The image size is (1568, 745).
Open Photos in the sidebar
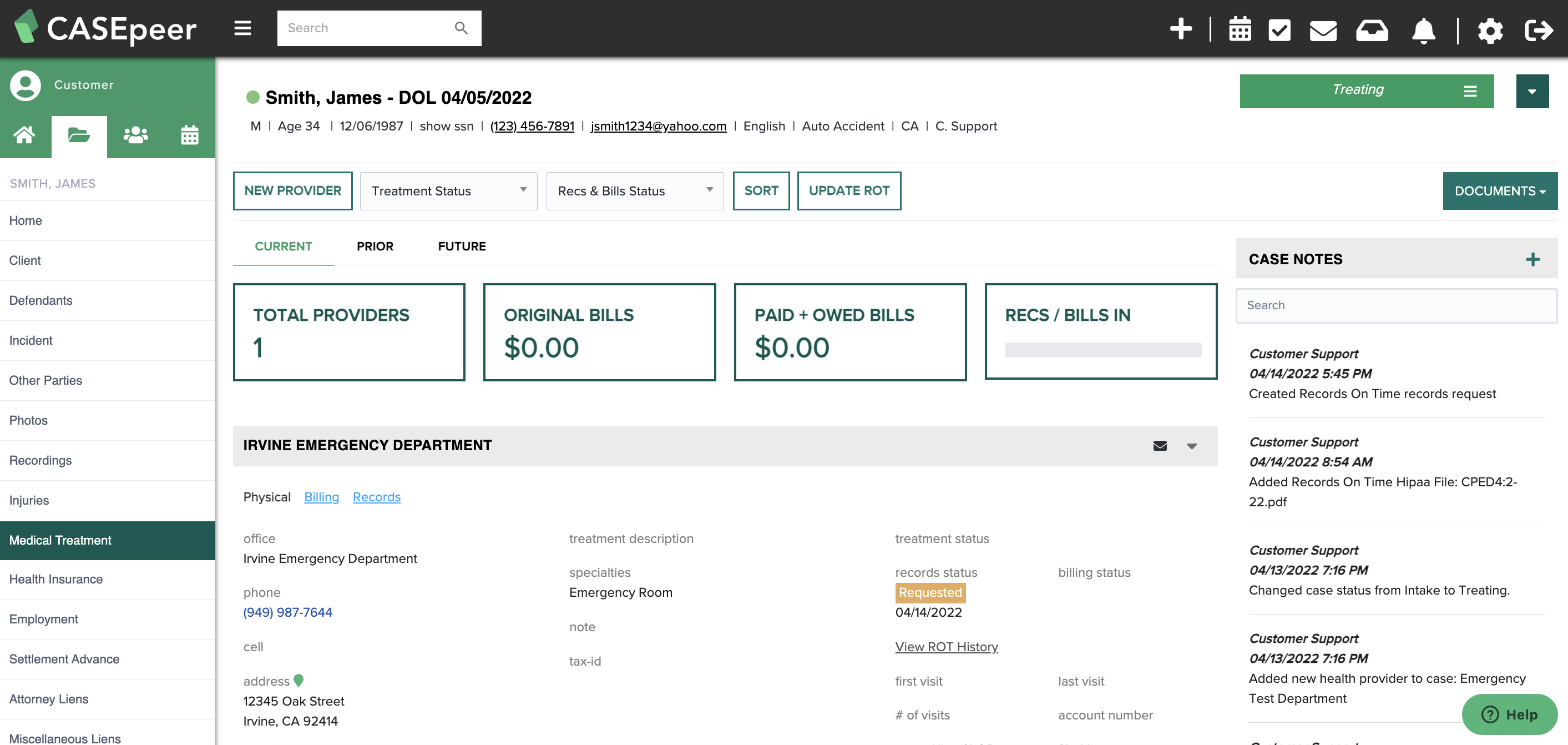pos(108,421)
